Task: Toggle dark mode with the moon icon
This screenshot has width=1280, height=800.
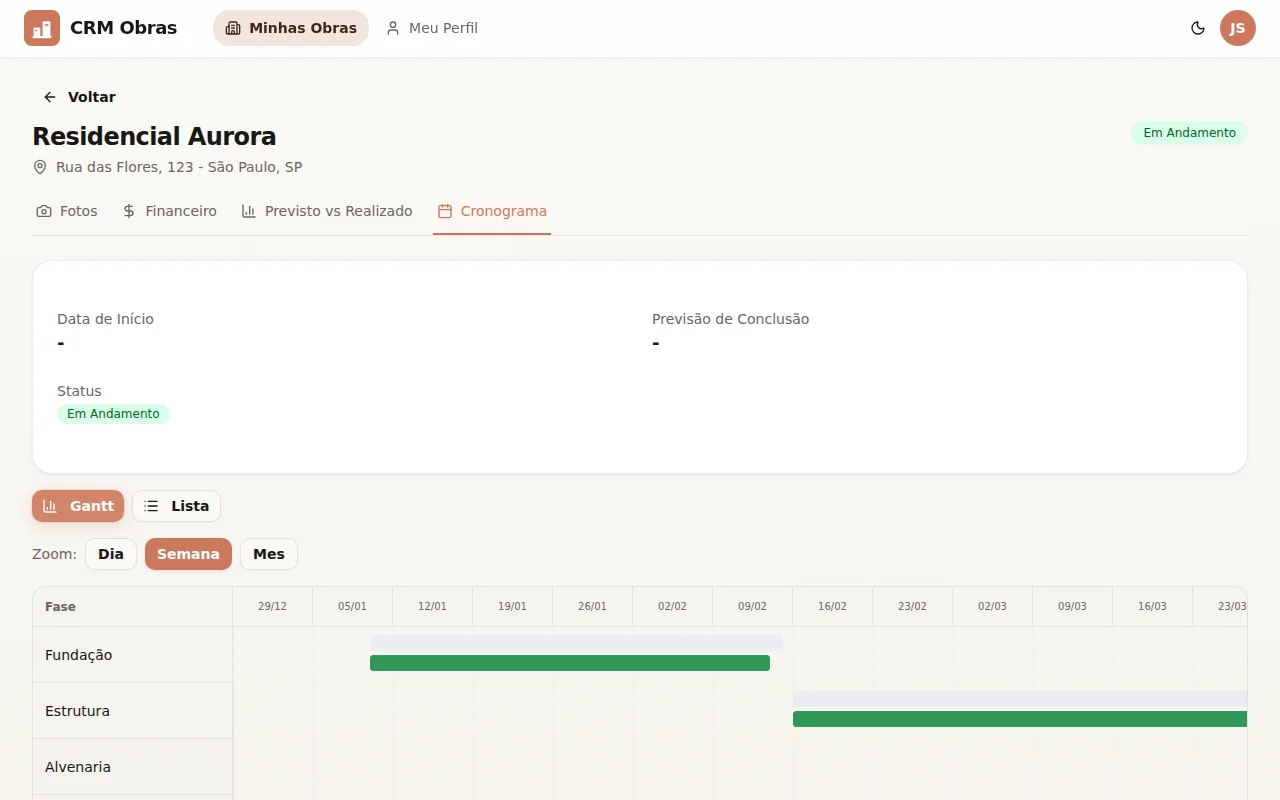Action: tap(1198, 28)
